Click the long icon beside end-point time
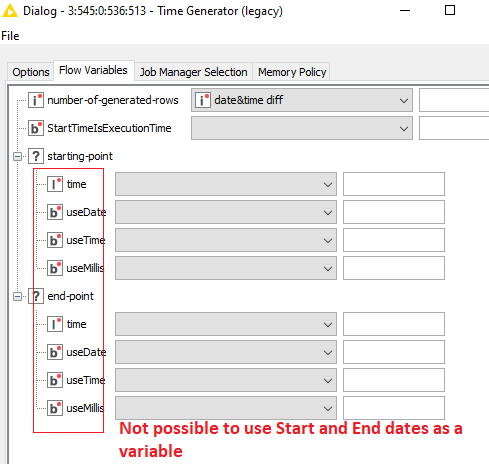489x464 pixels. pyautogui.click(x=55, y=324)
